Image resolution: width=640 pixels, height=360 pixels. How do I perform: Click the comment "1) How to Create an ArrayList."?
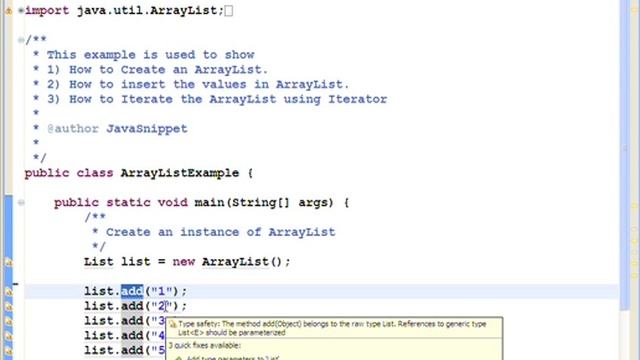click(158, 69)
